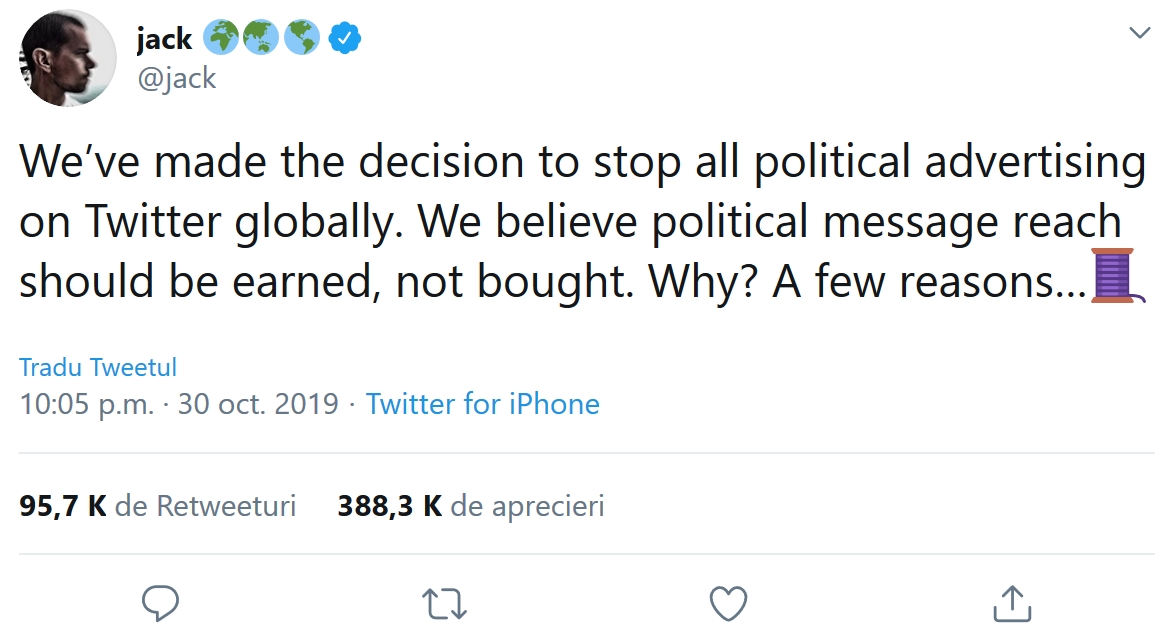Click the last globe emoji before the verified badge
Image resolution: width=1173 pixels, height=641 pixels.
point(301,39)
